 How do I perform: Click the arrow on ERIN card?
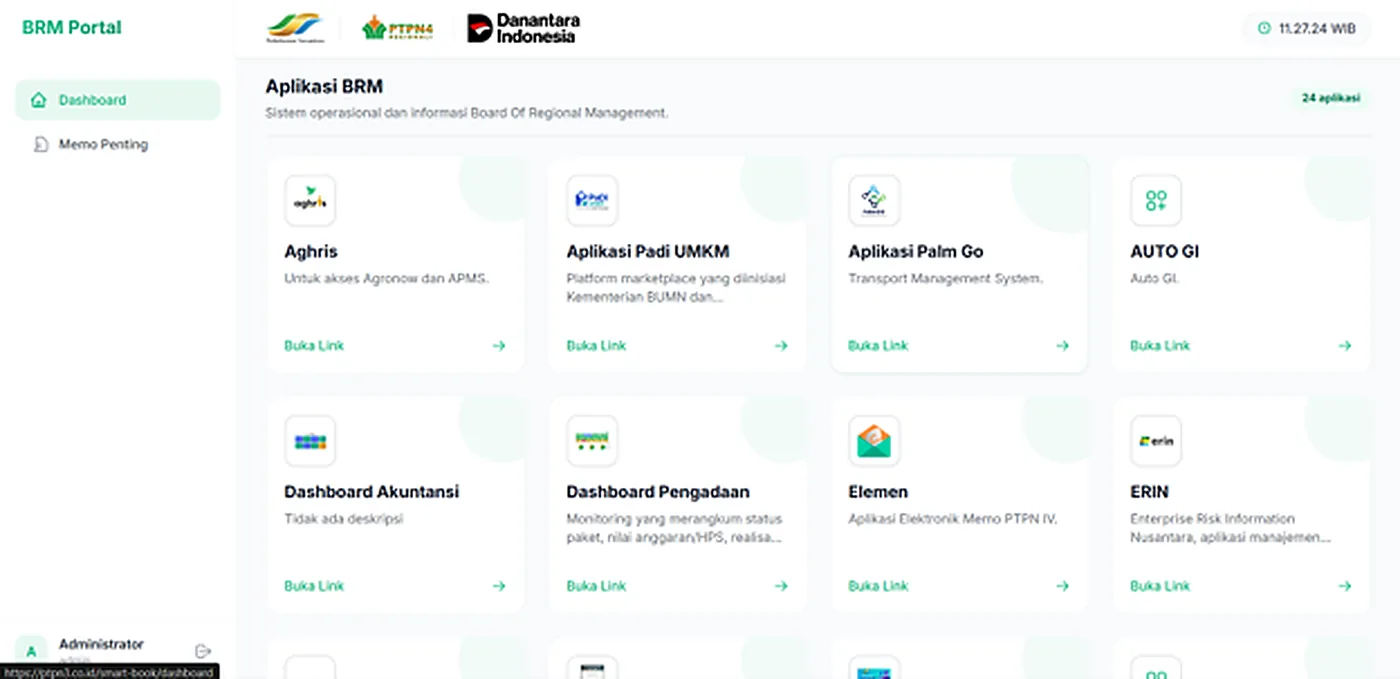tap(1345, 586)
